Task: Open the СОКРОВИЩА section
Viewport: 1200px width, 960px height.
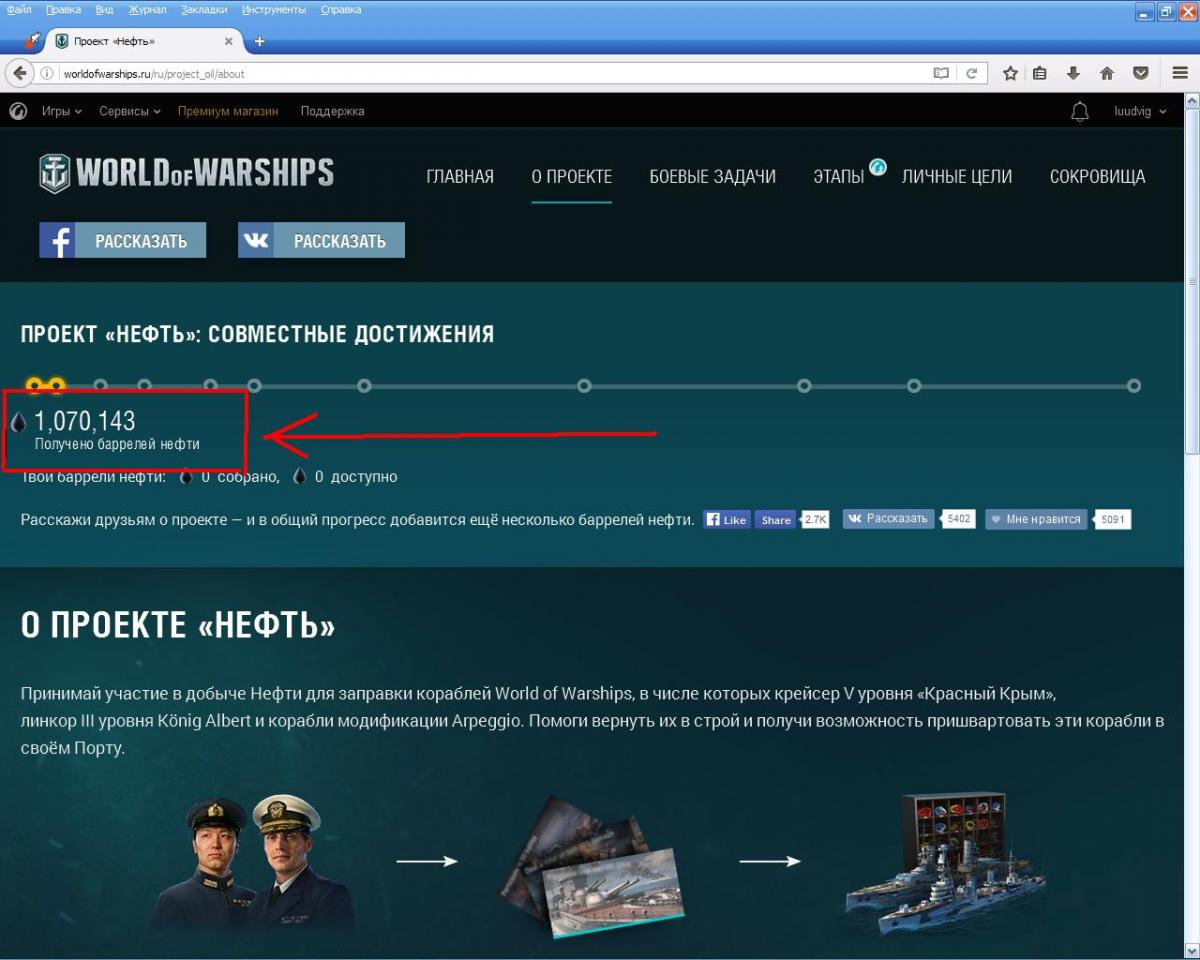Action: (x=1098, y=177)
